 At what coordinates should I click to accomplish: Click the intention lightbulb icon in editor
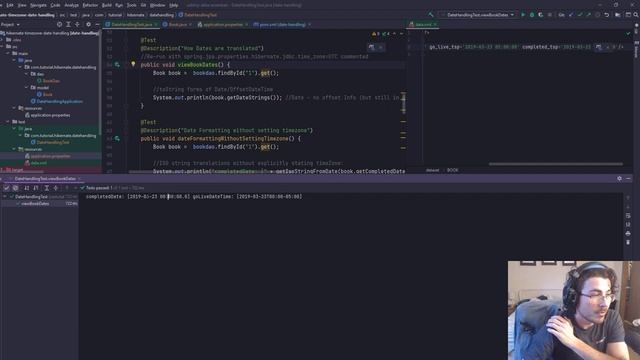(133, 64)
